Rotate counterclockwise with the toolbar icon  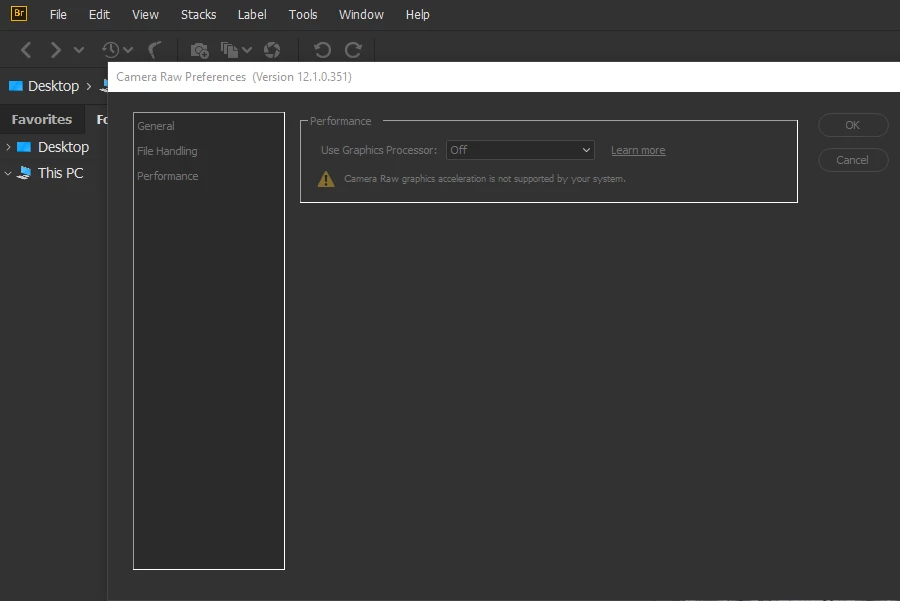[322, 50]
